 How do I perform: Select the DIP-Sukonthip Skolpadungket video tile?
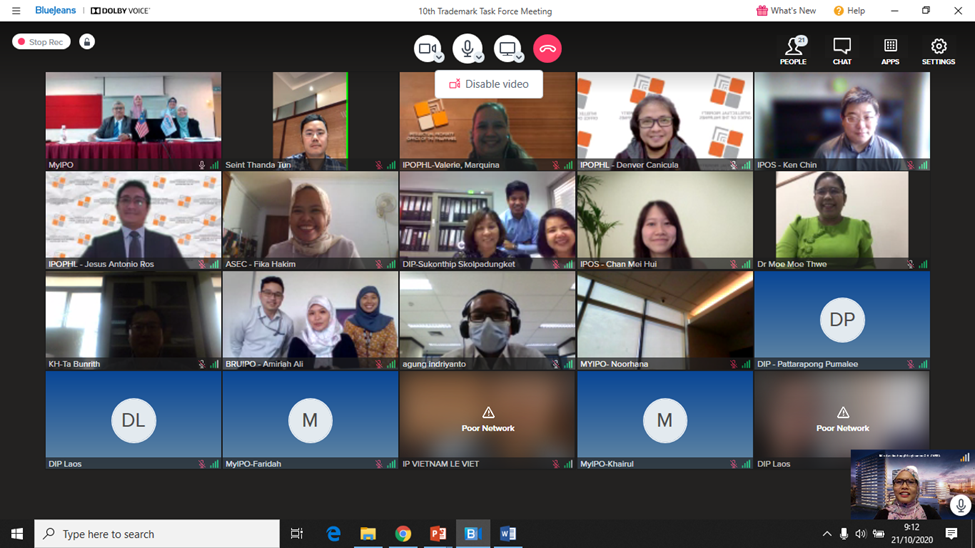pos(488,220)
